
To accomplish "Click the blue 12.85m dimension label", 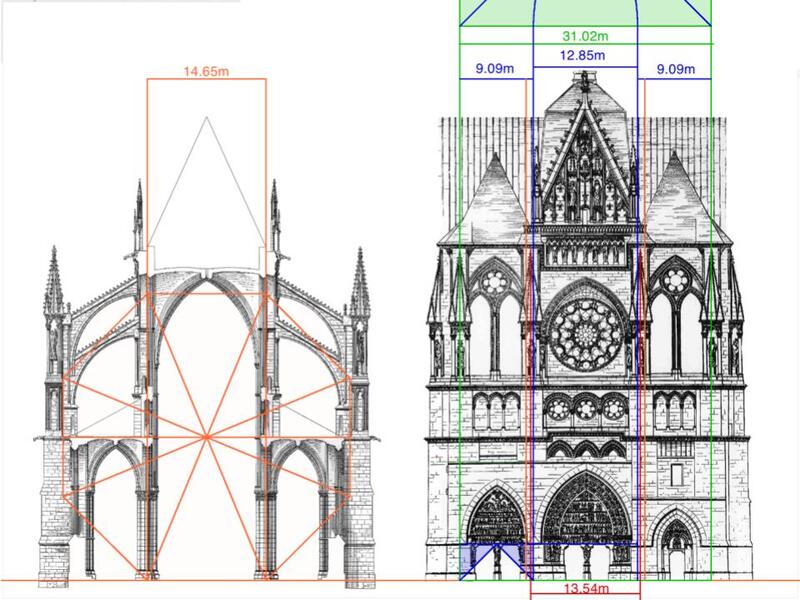I will click(582, 55).
